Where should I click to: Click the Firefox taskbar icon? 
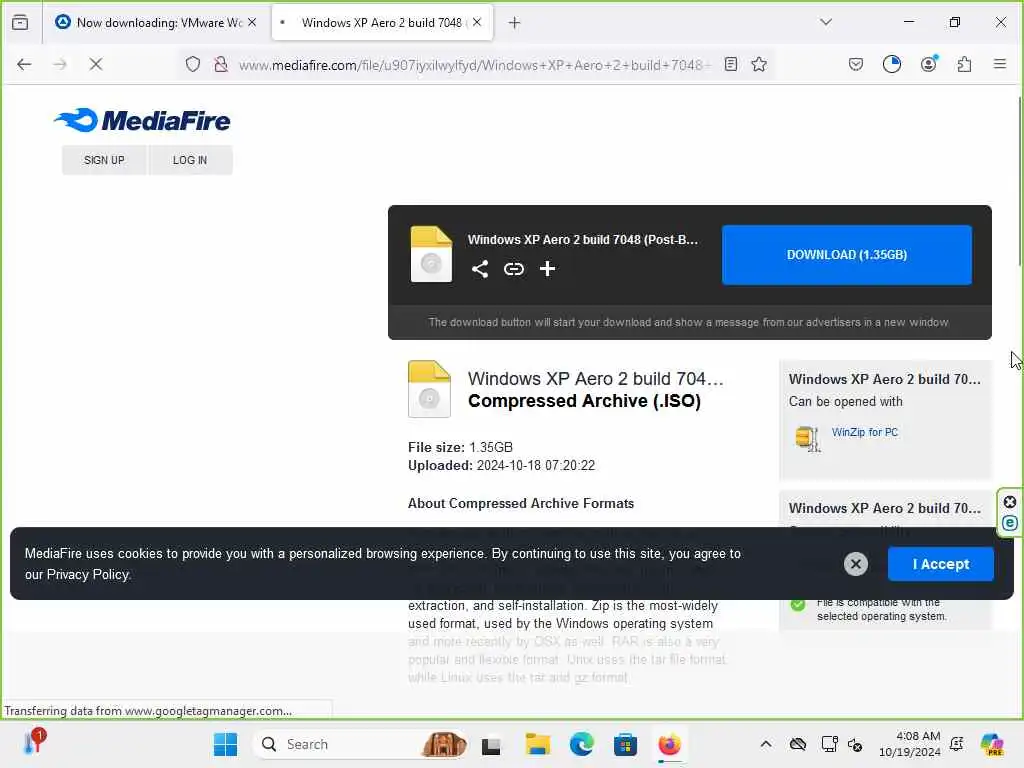click(669, 744)
